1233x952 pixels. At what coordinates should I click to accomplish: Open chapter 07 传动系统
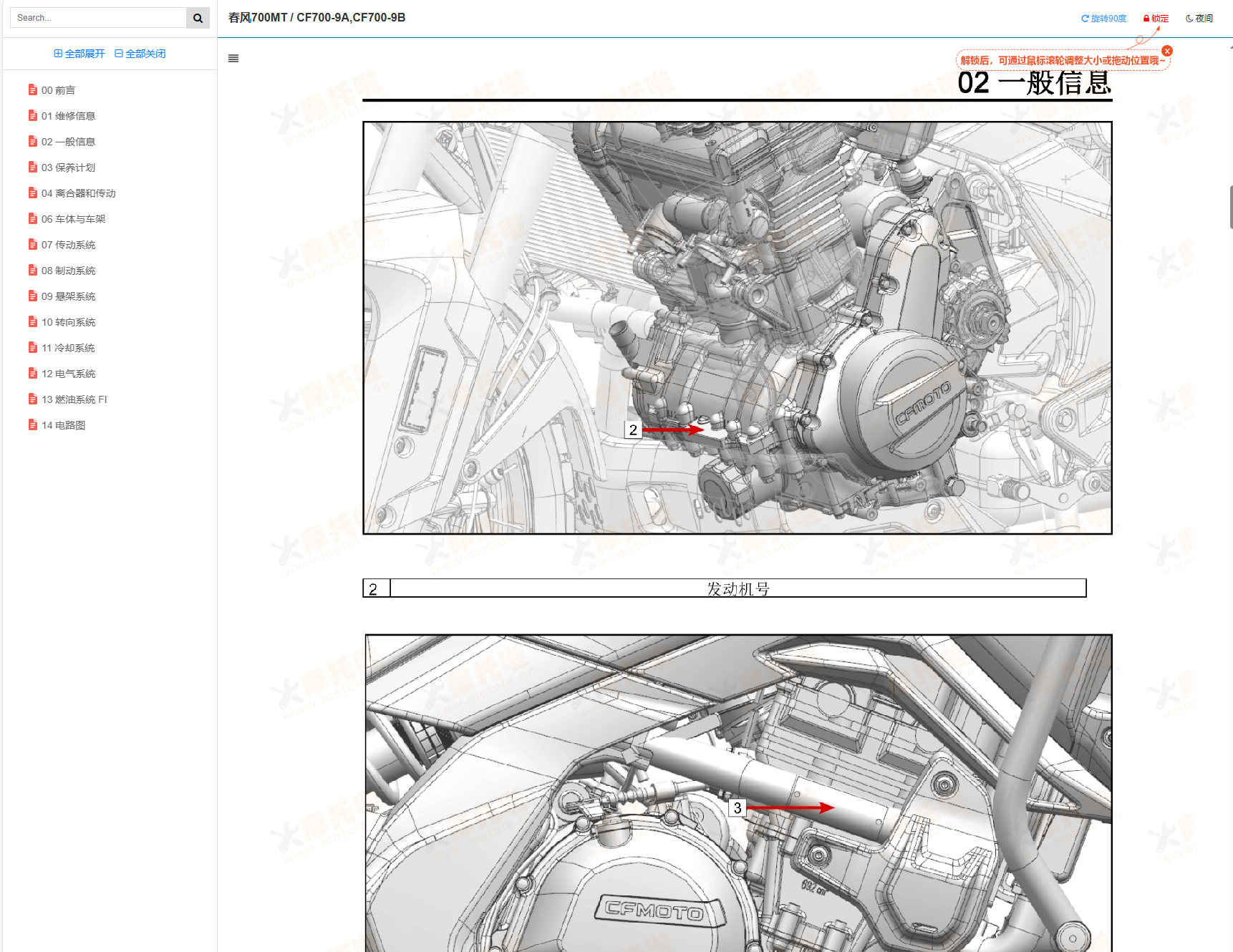point(68,245)
